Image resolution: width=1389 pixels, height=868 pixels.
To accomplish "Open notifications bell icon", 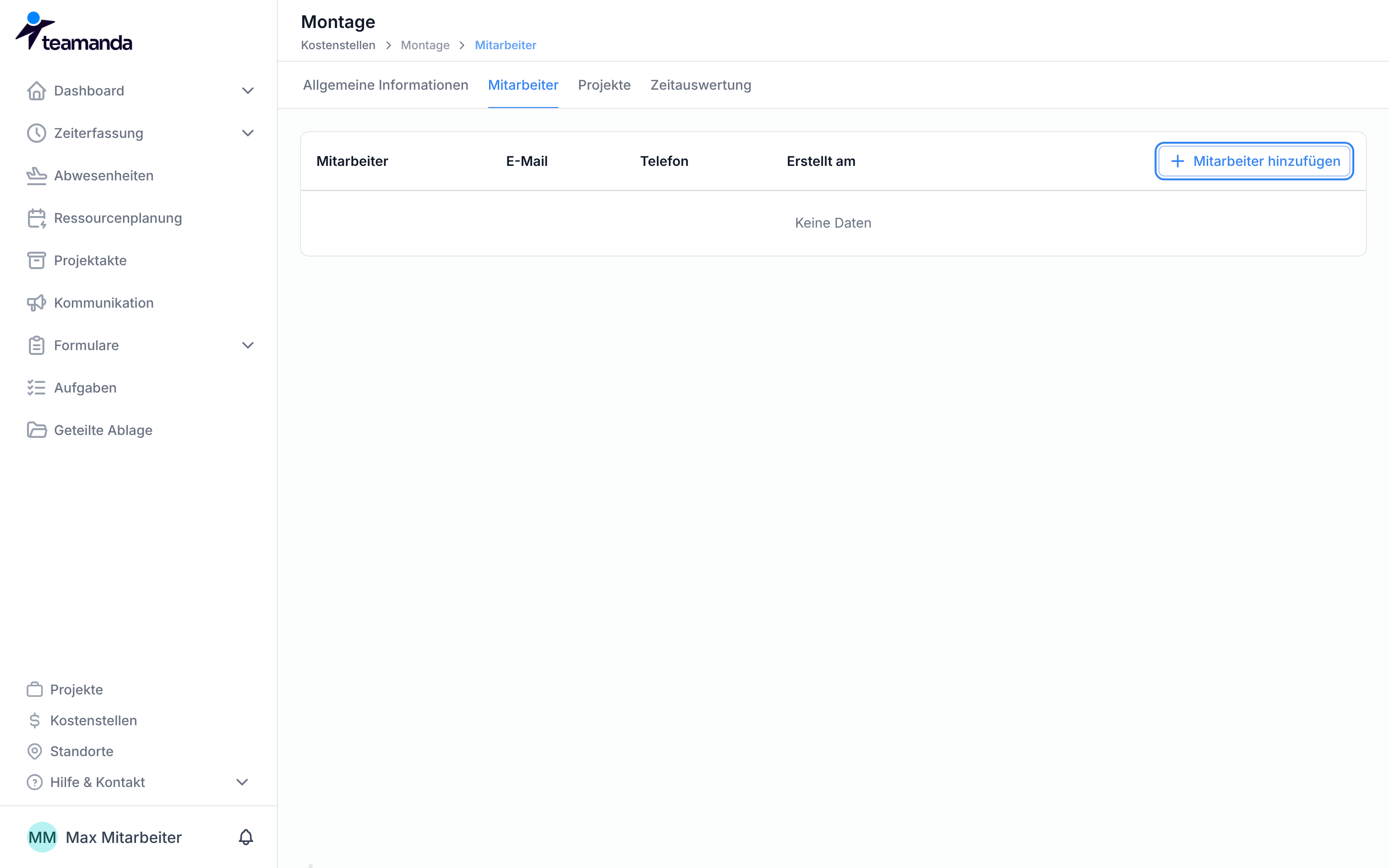I will (245, 838).
